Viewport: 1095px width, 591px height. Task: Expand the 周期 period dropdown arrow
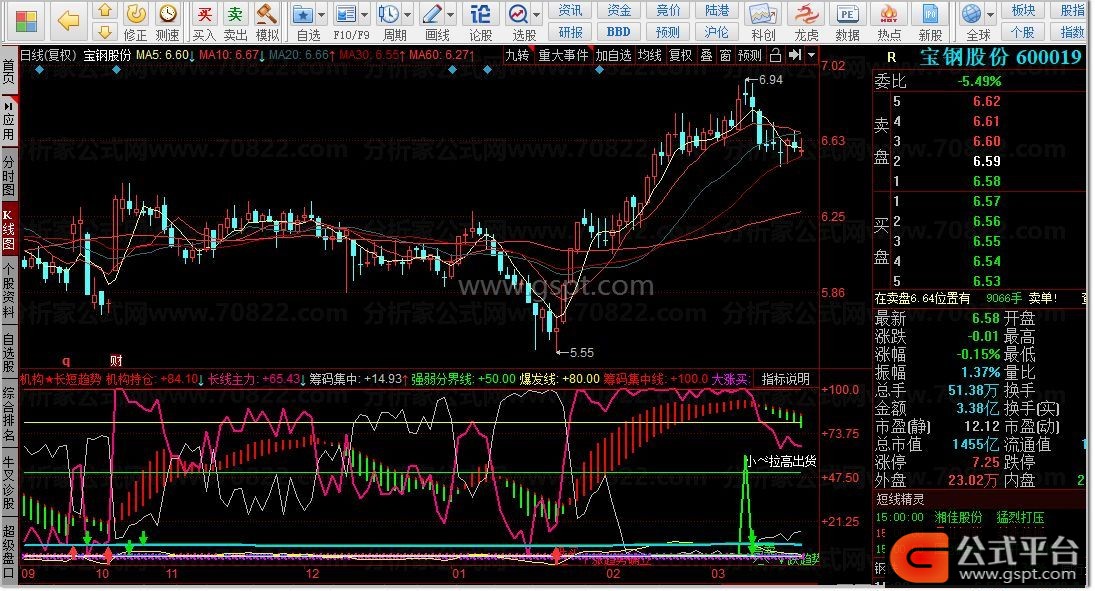(408, 15)
